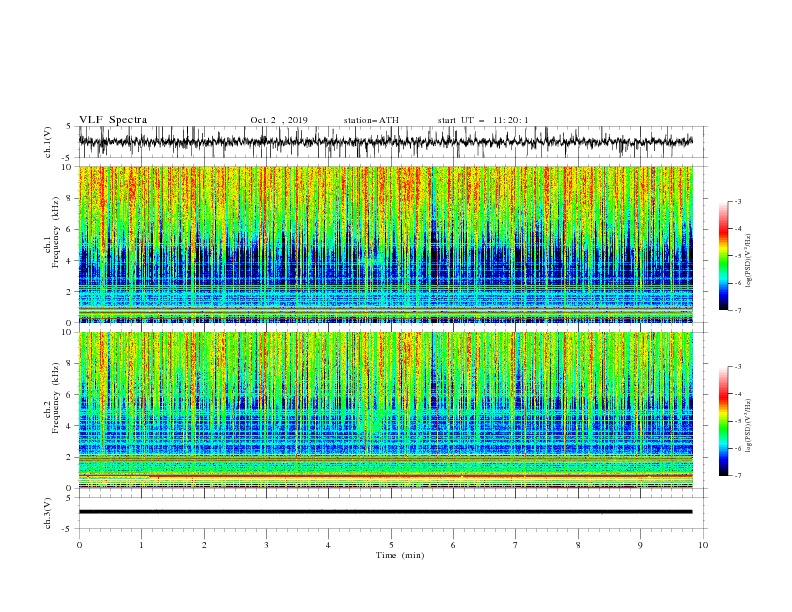Select the "start UT = 11:20: 1" text
Viewport: 792px width, 612px height.
click(483, 120)
